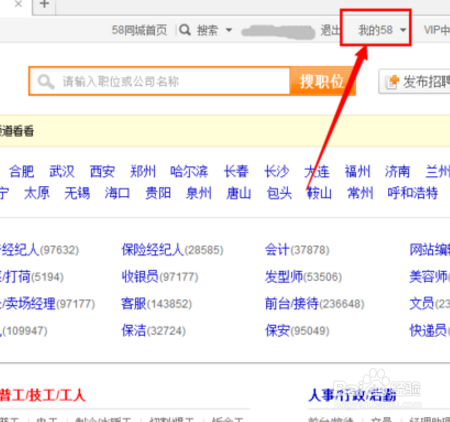Select city 武汉
Screen dimensions: 450x422
(62, 172)
